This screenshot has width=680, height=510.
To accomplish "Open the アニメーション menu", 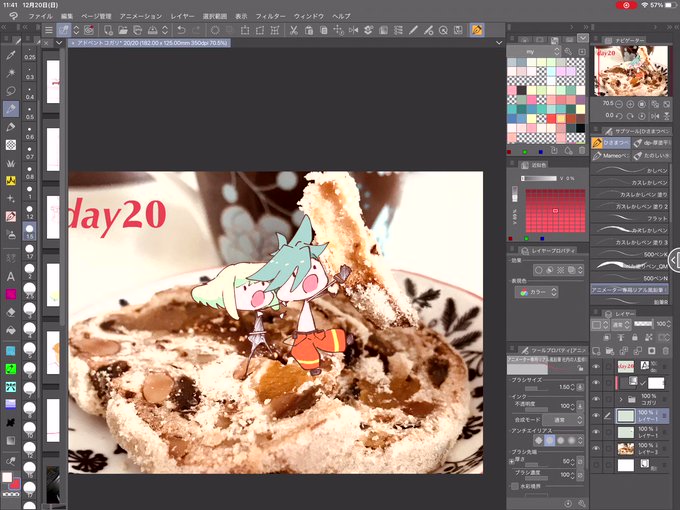I will [141, 16].
